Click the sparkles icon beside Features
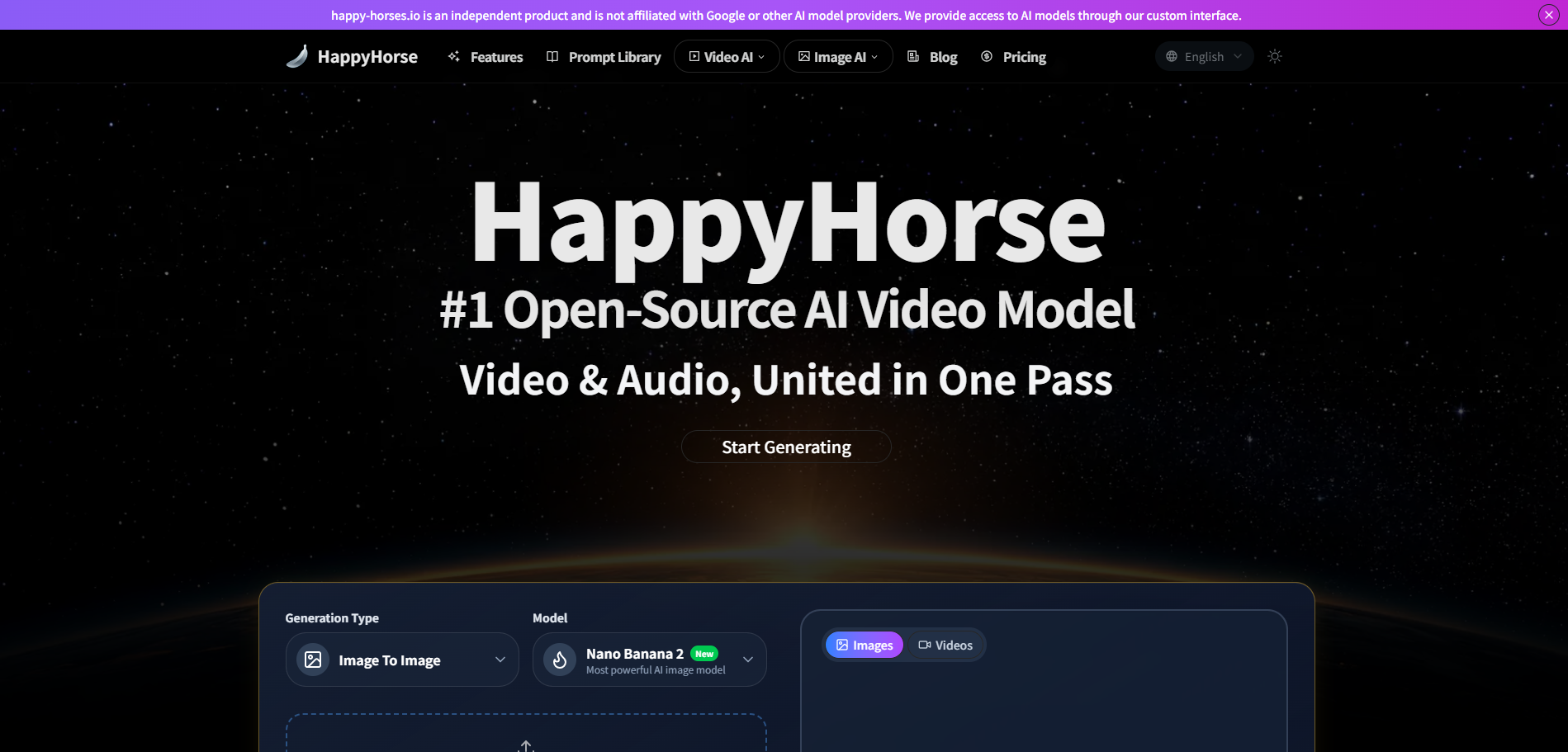This screenshot has height=752, width=1568. (452, 56)
